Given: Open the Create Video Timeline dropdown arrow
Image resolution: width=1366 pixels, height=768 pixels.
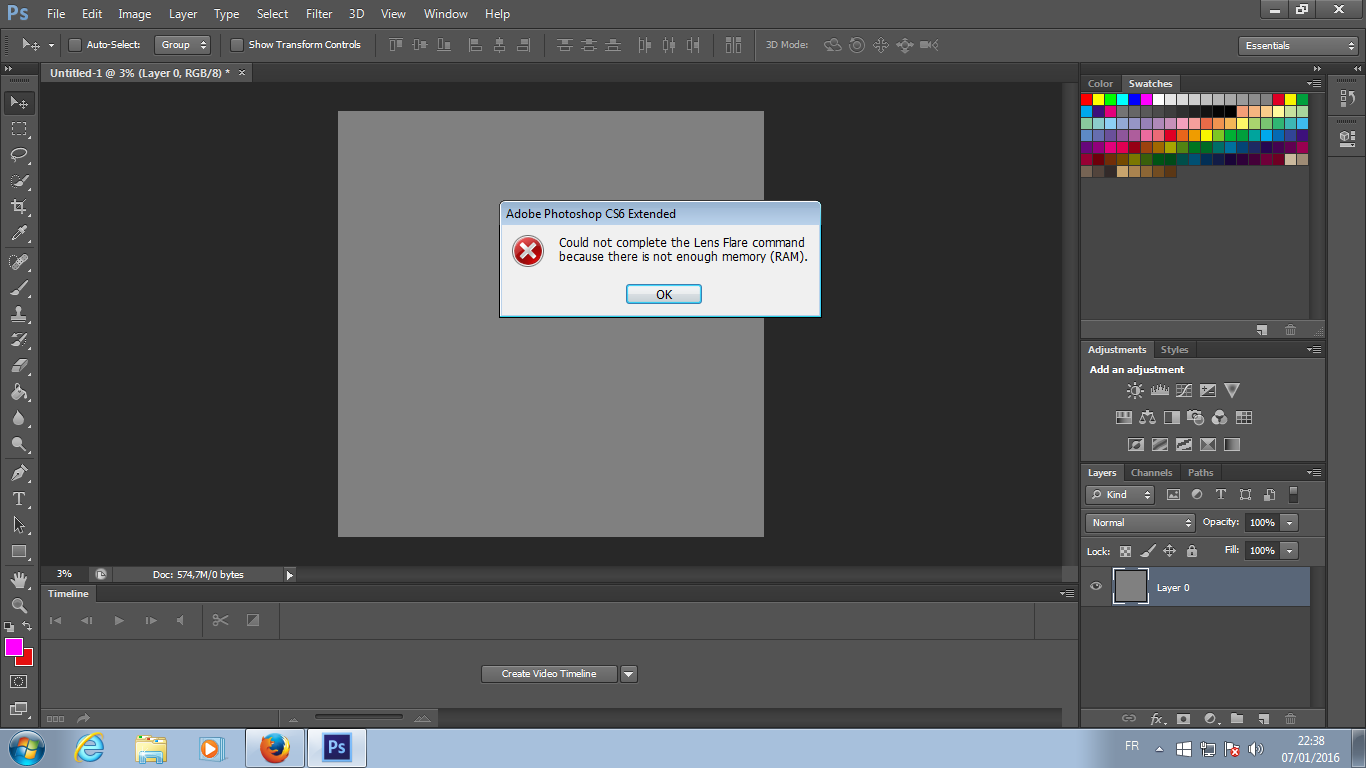Looking at the screenshot, I should pos(629,674).
